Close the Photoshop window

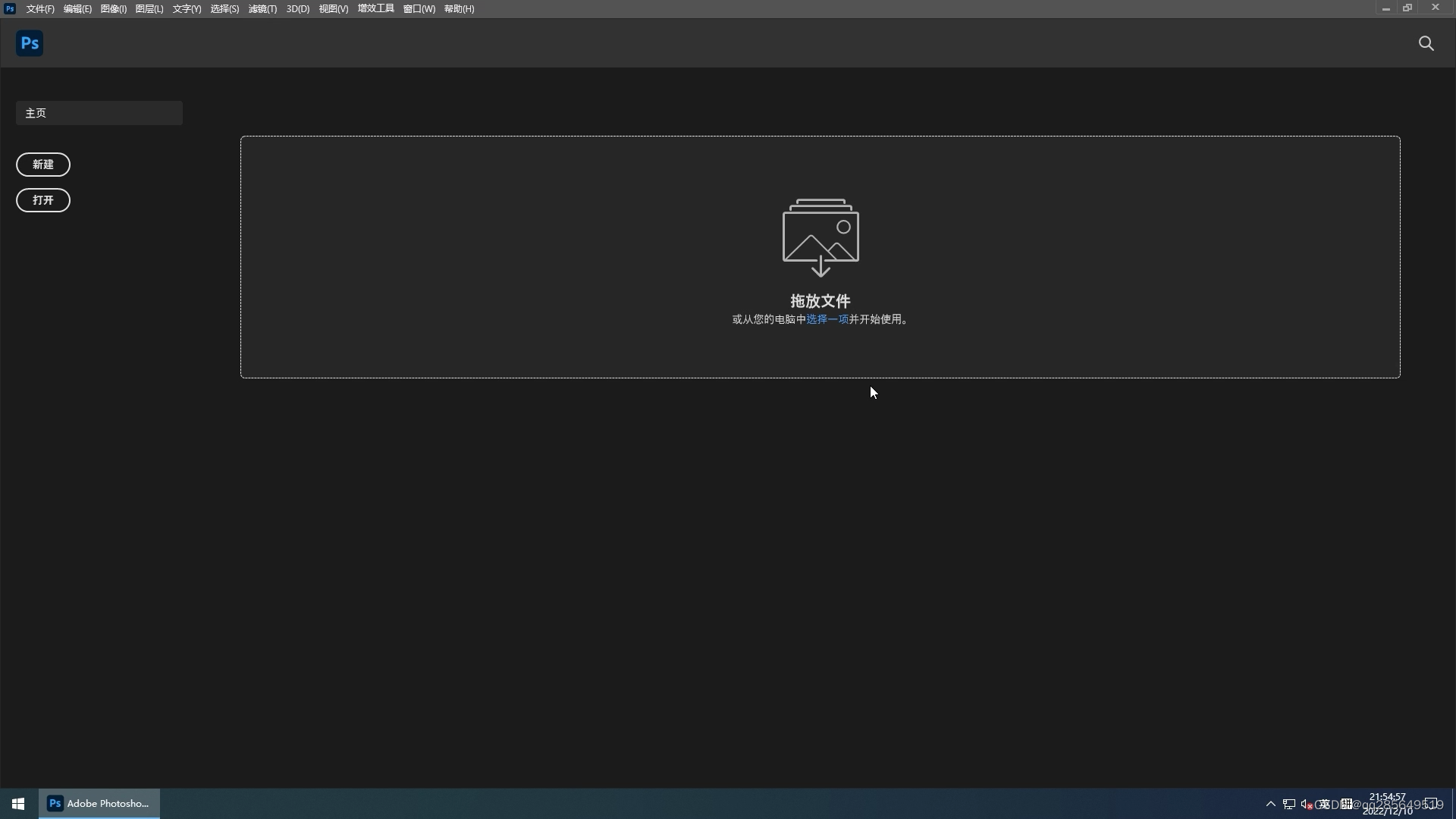pyautogui.click(x=1435, y=8)
